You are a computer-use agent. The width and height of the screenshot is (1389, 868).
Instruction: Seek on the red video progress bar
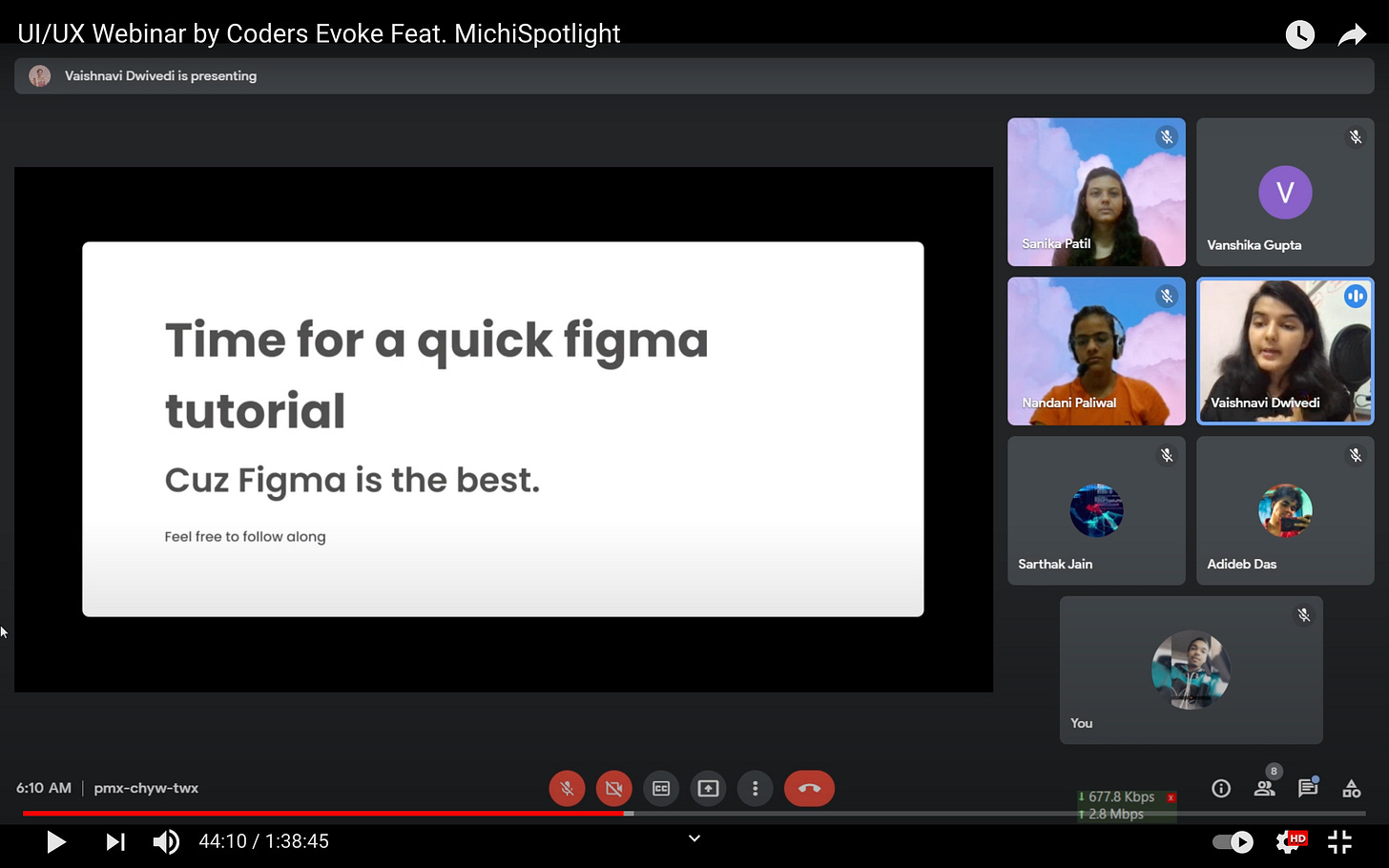click(324, 814)
